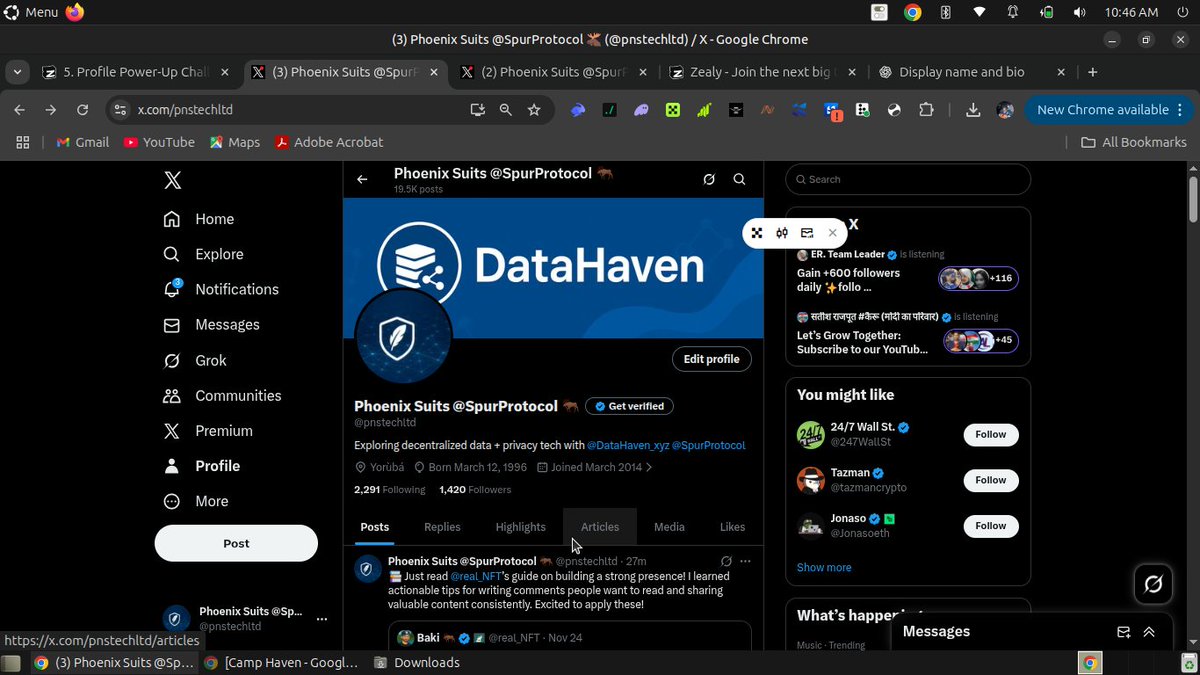Screen dimensions: 1200x675
Task: Open the 'Gain +600 followers daily' space
Action: coord(907,271)
